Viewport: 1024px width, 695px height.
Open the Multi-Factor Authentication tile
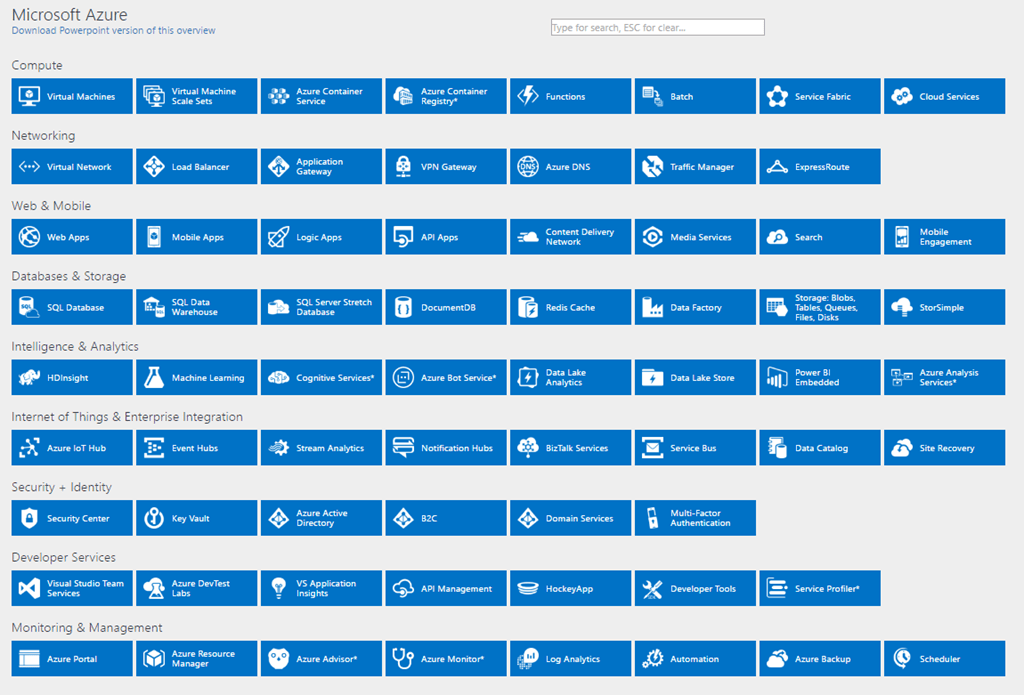(x=696, y=518)
